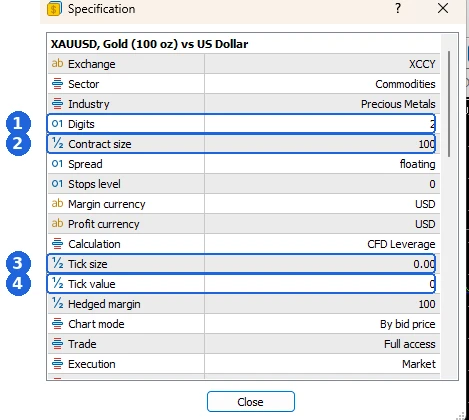Click the Hedged margin row icon

57,304
